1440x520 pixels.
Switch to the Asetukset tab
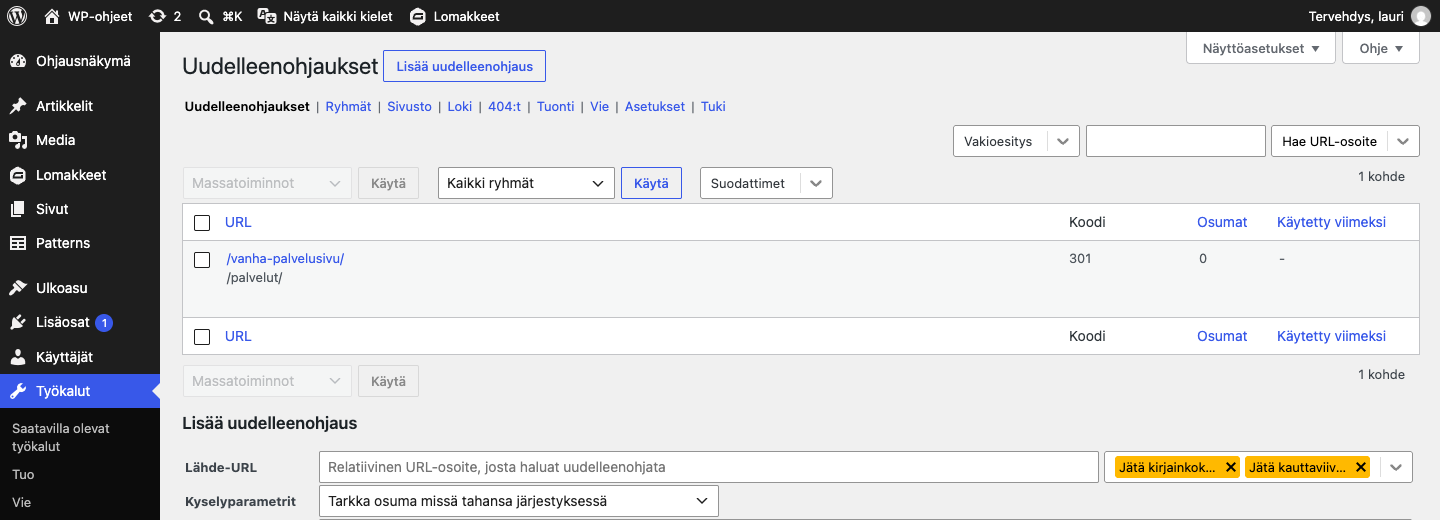tap(655, 106)
